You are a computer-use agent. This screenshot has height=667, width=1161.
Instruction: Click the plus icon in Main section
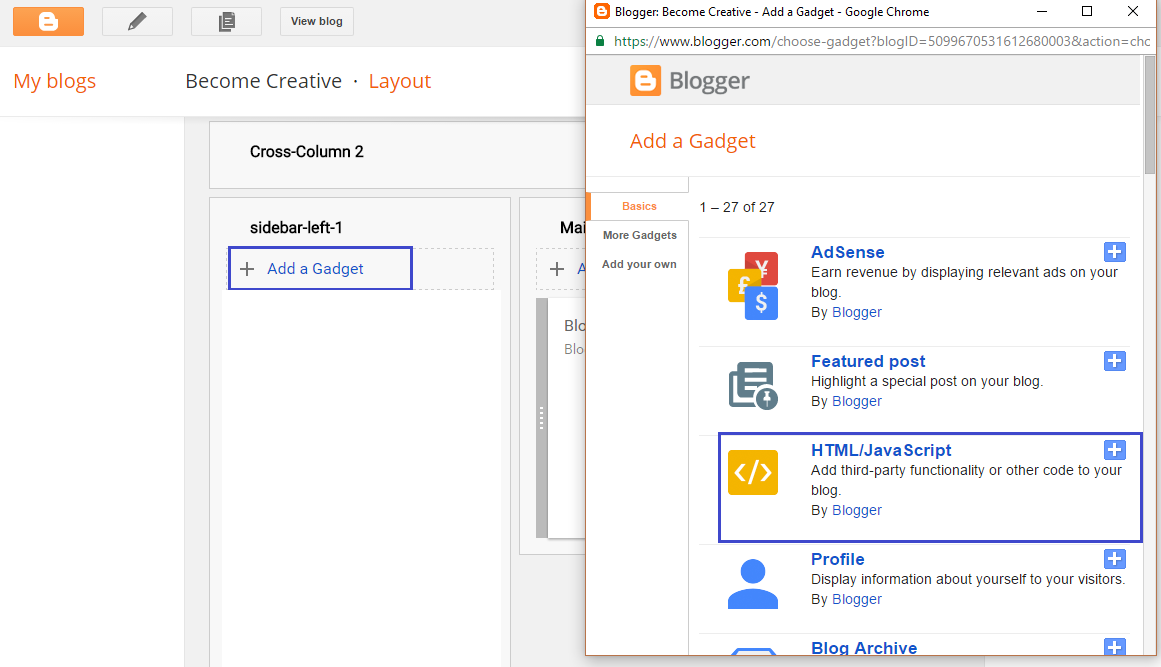pyautogui.click(x=557, y=269)
